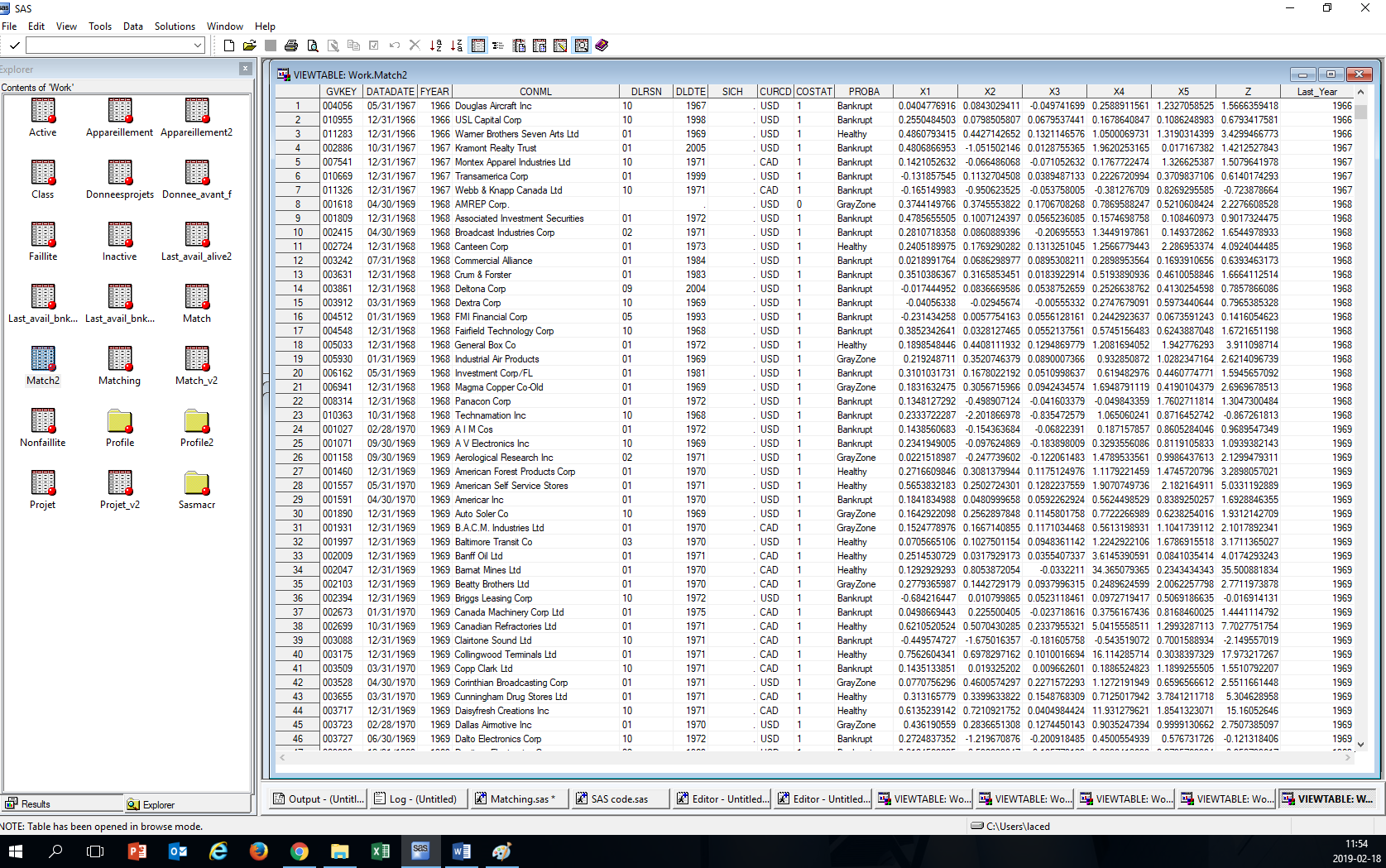Toggle form view mode in the toolbar

pos(498,46)
